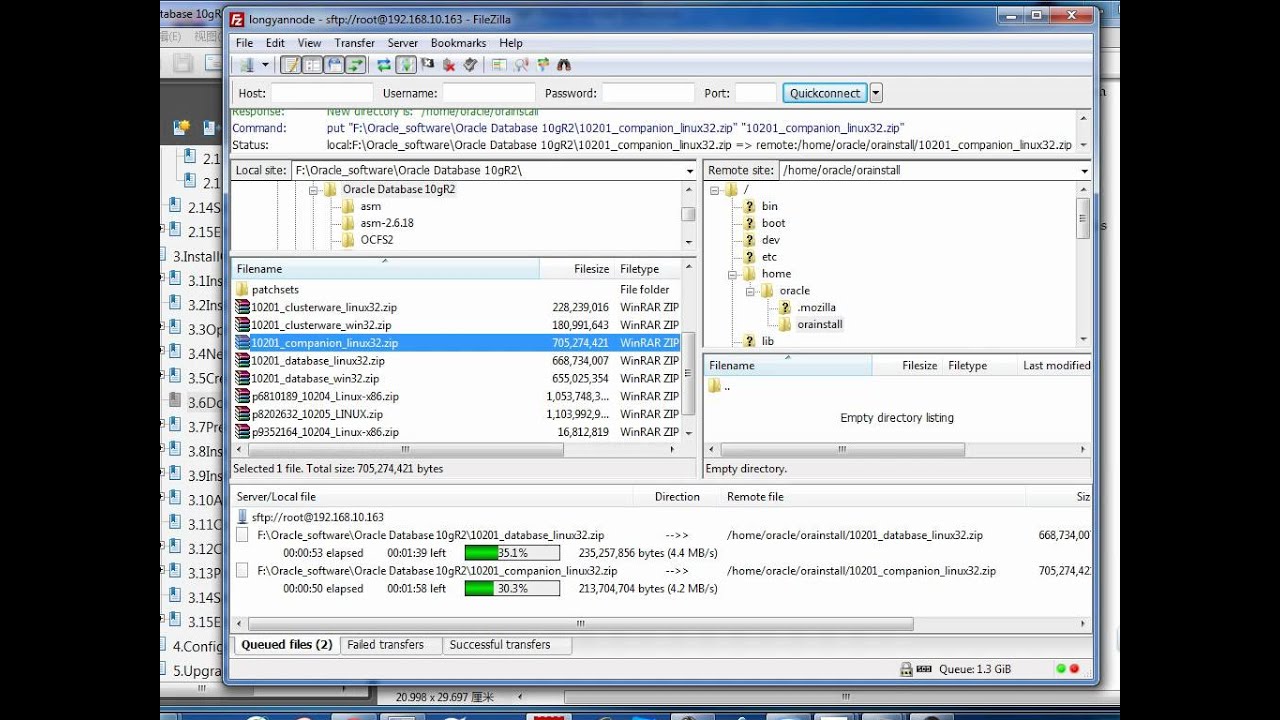Image resolution: width=1280 pixels, height=720 pixels.
Task: Select the asm-2.6.18 local folder
Action: (x=387, y=223)
